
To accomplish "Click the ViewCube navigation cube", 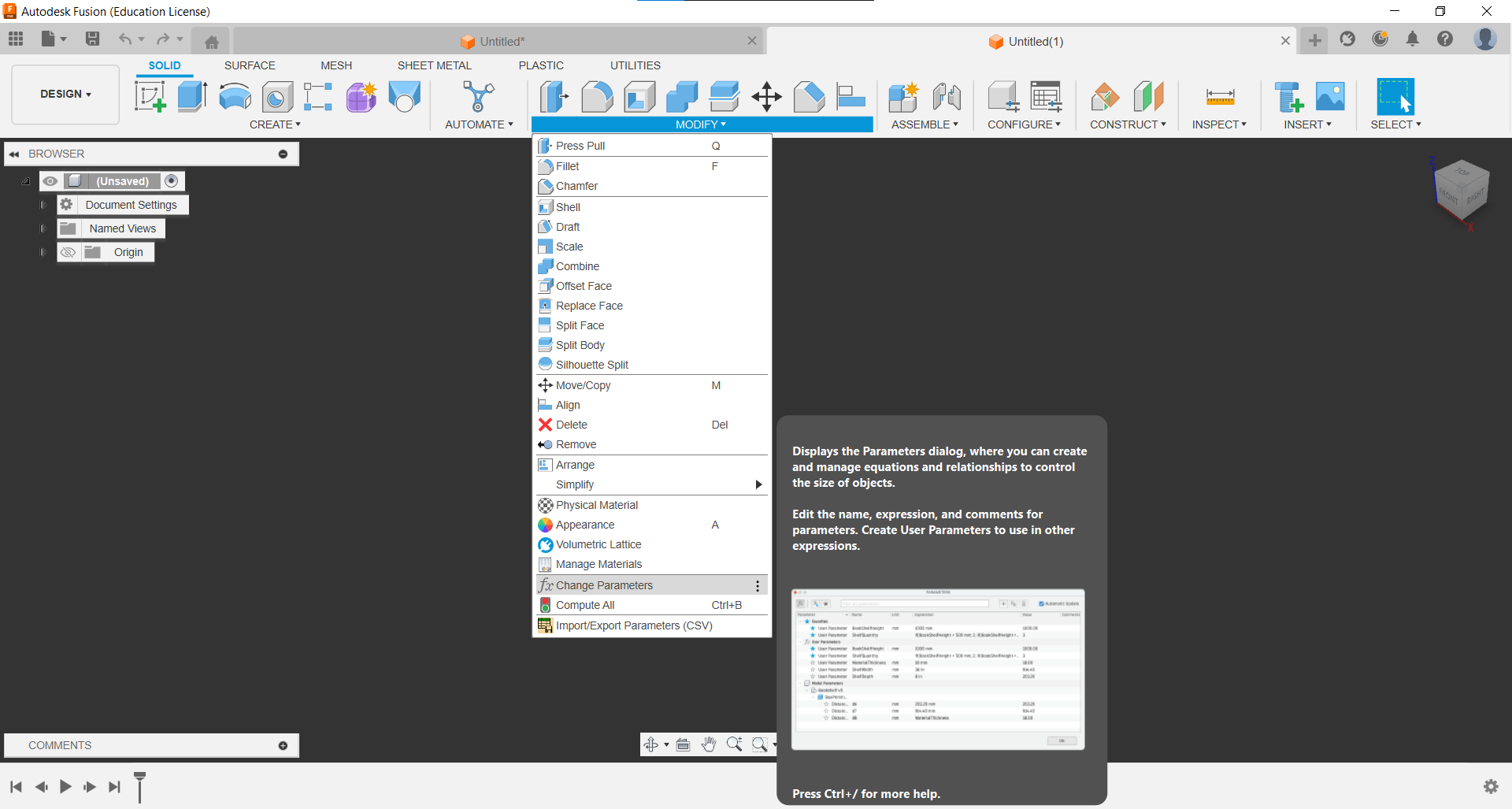I will 1461,189.
